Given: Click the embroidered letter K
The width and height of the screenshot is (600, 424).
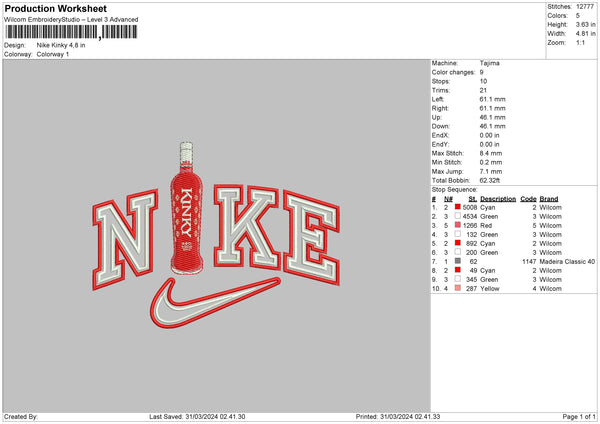Looking at the screenshot, I should [246, 227].
